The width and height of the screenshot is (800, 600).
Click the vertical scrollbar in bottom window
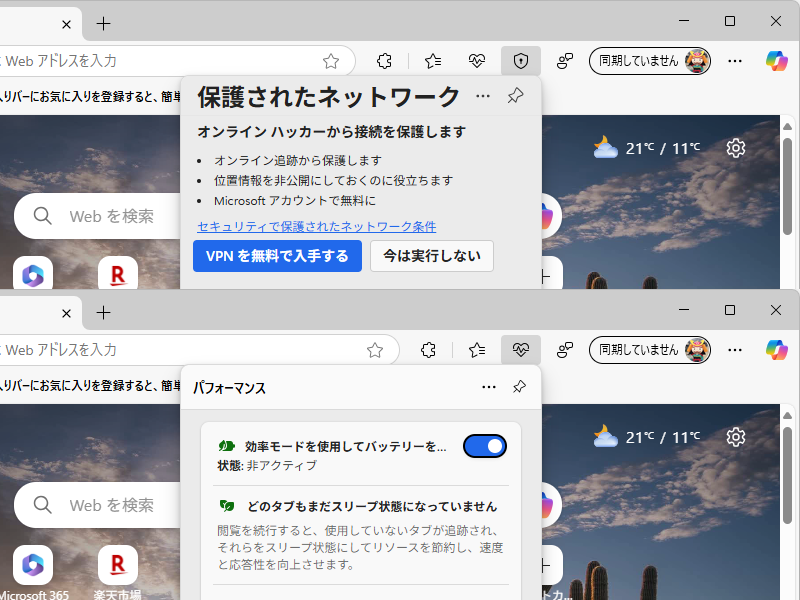pos(787,477)
